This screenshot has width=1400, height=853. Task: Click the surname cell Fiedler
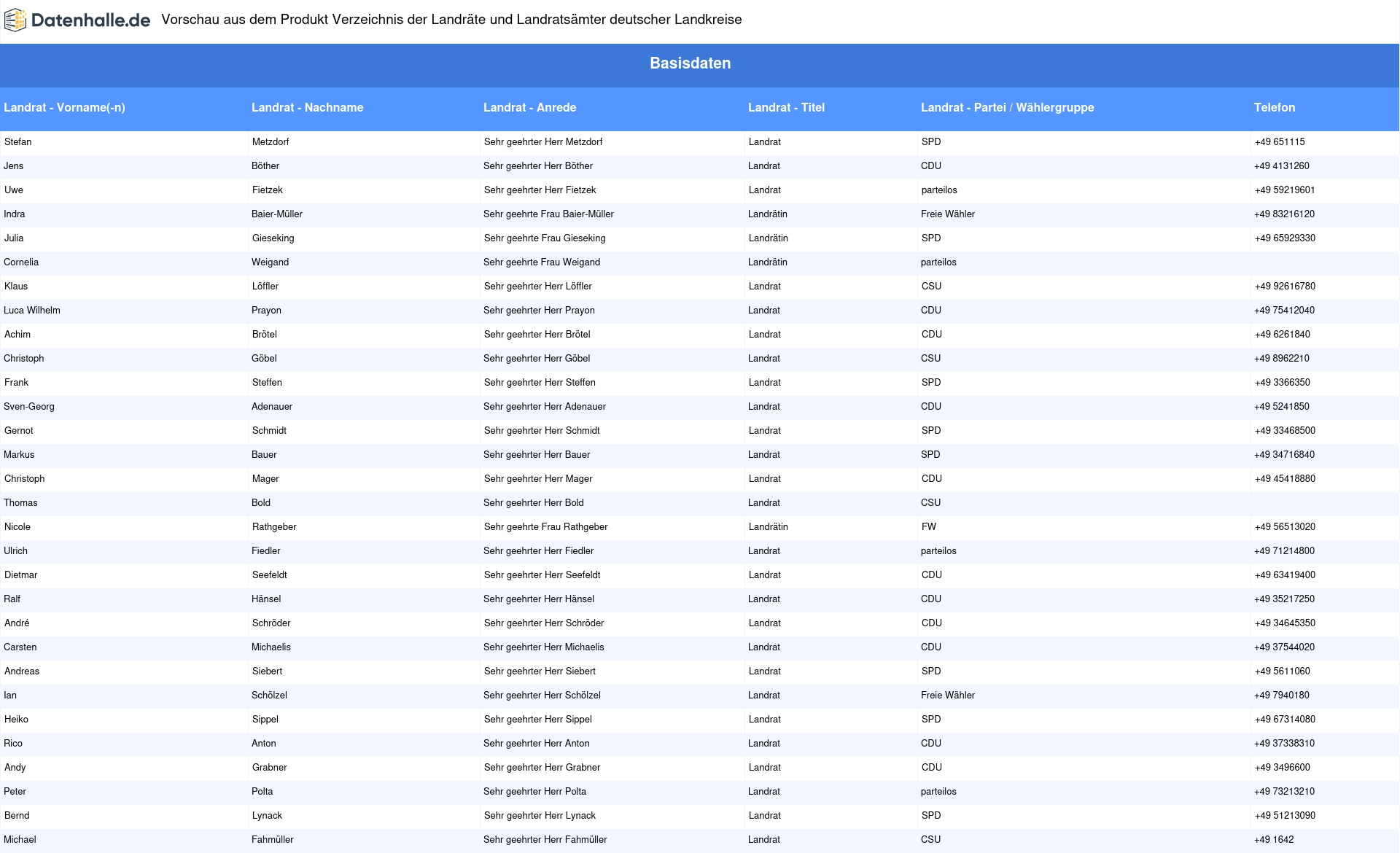tap(266, 551)
